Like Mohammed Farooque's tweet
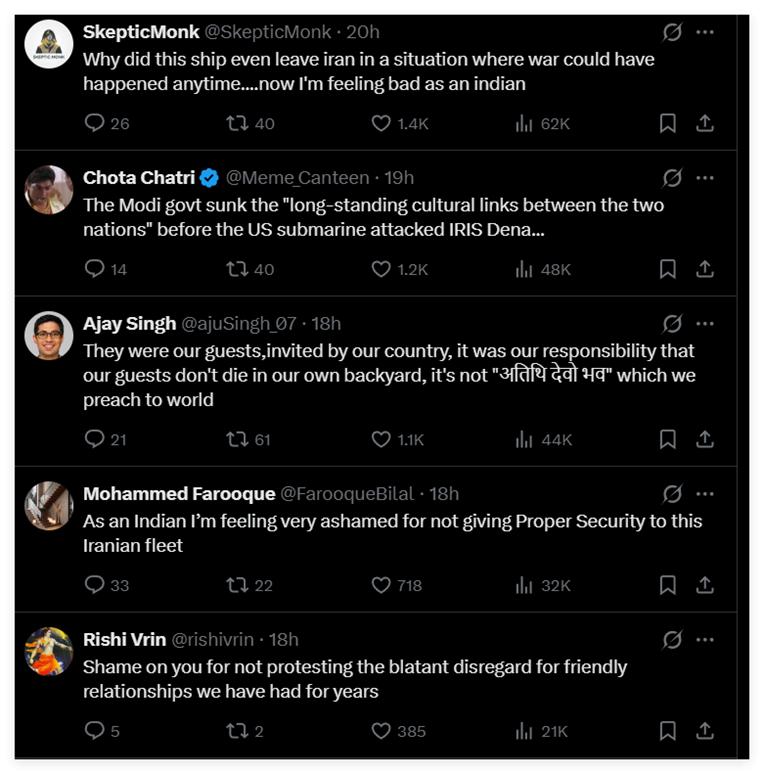 [x=381, y=585]
